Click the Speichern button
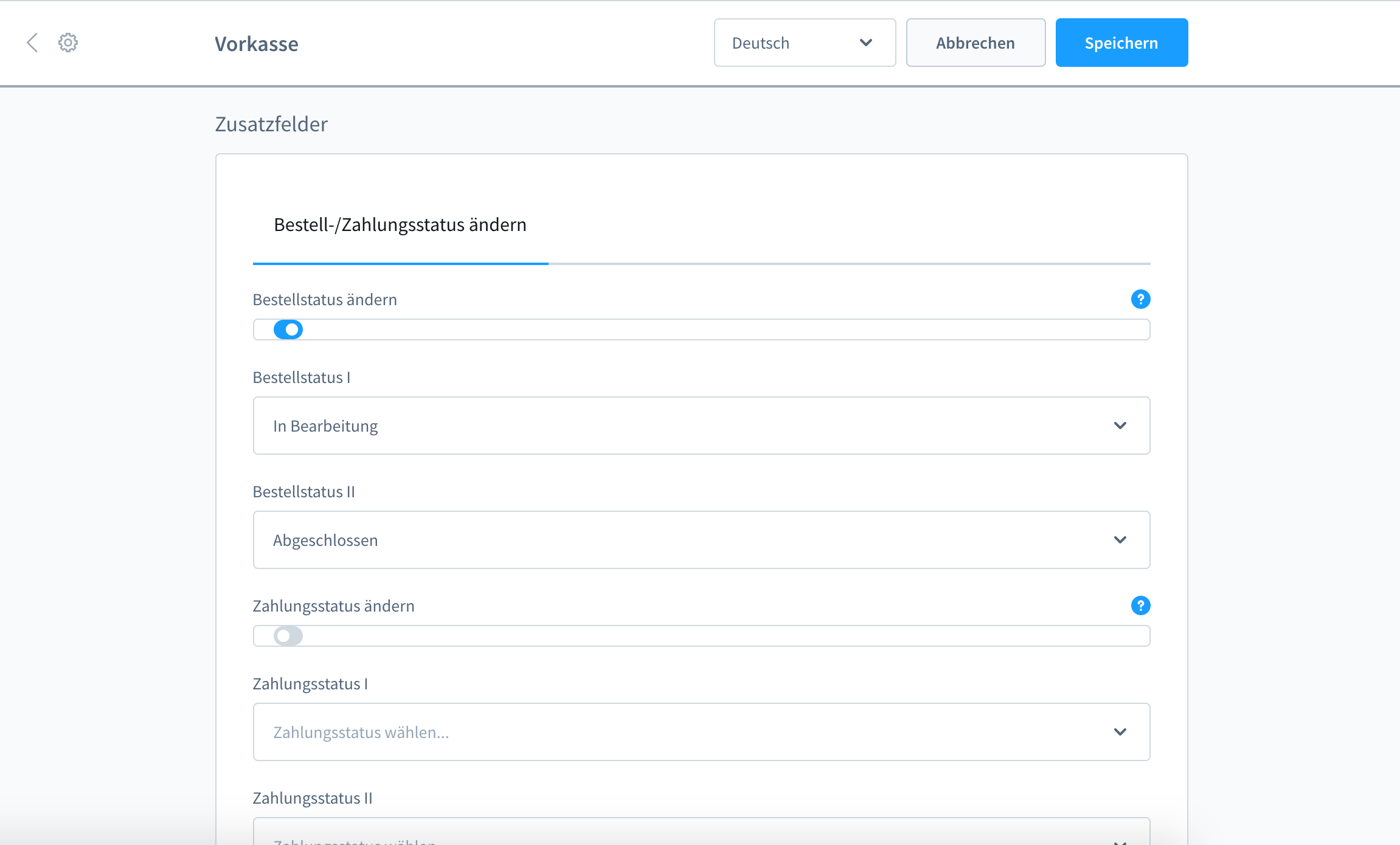The image size is (1400, 845). [1121, 43]
